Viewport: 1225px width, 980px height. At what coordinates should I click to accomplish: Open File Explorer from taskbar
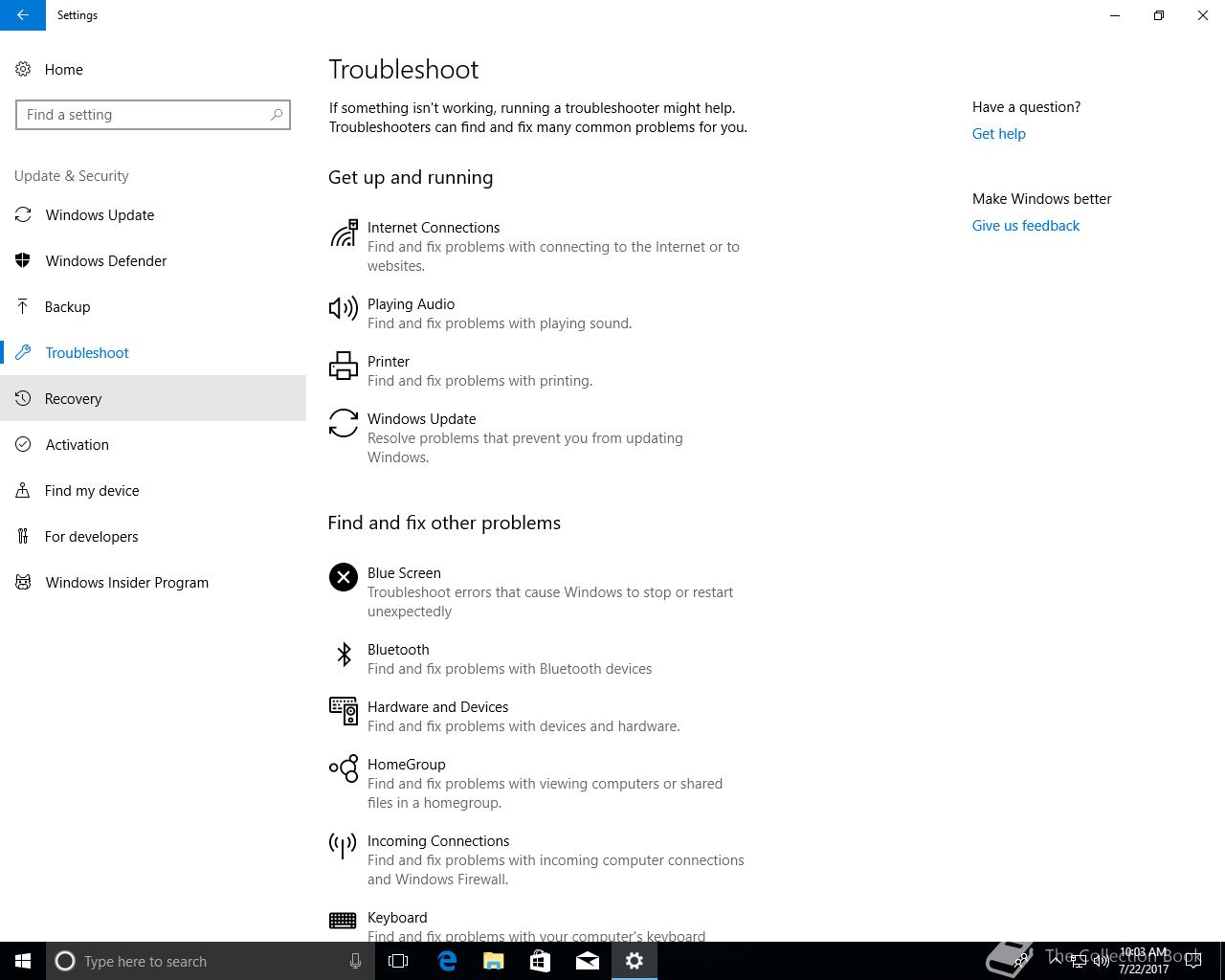point(494,961)
